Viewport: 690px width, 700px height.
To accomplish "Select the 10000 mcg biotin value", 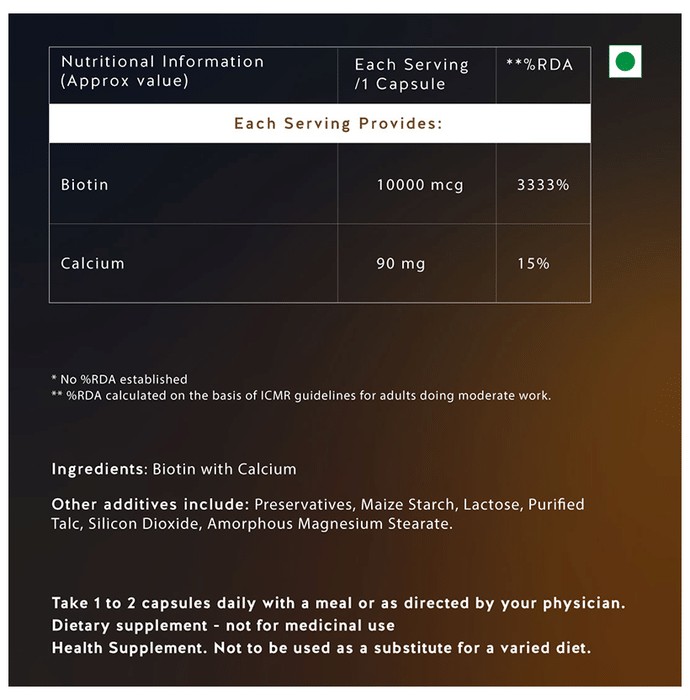I will click(420, 185).
